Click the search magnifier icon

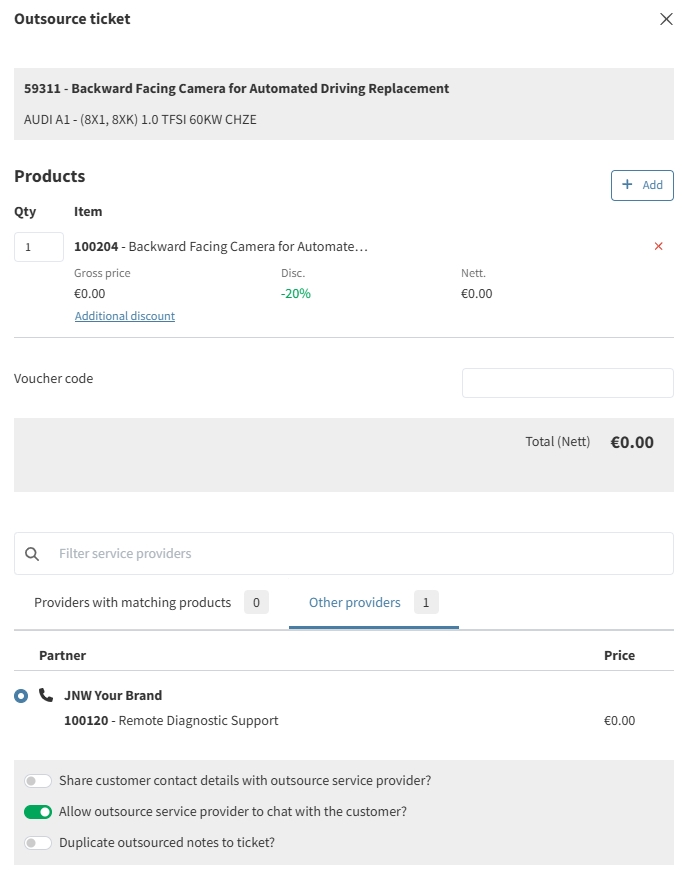(x=32, y=554)
